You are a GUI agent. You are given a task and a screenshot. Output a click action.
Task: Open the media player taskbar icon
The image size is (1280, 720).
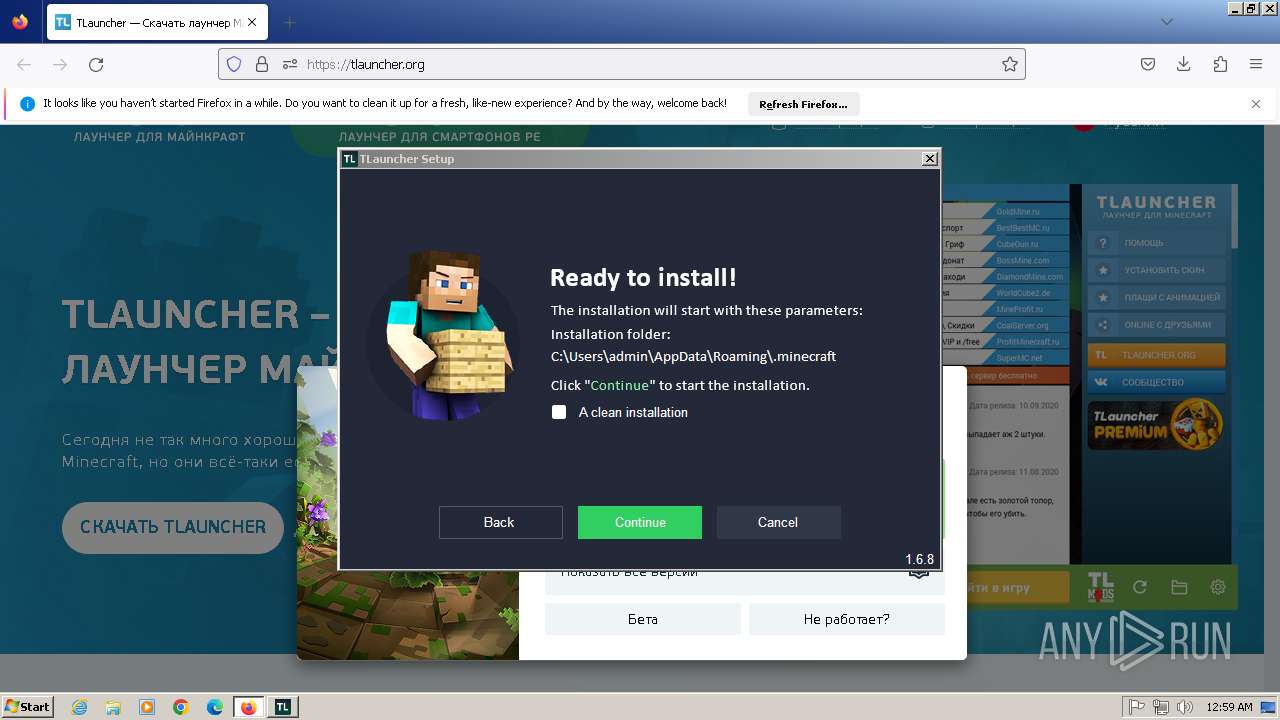[147, 707]
